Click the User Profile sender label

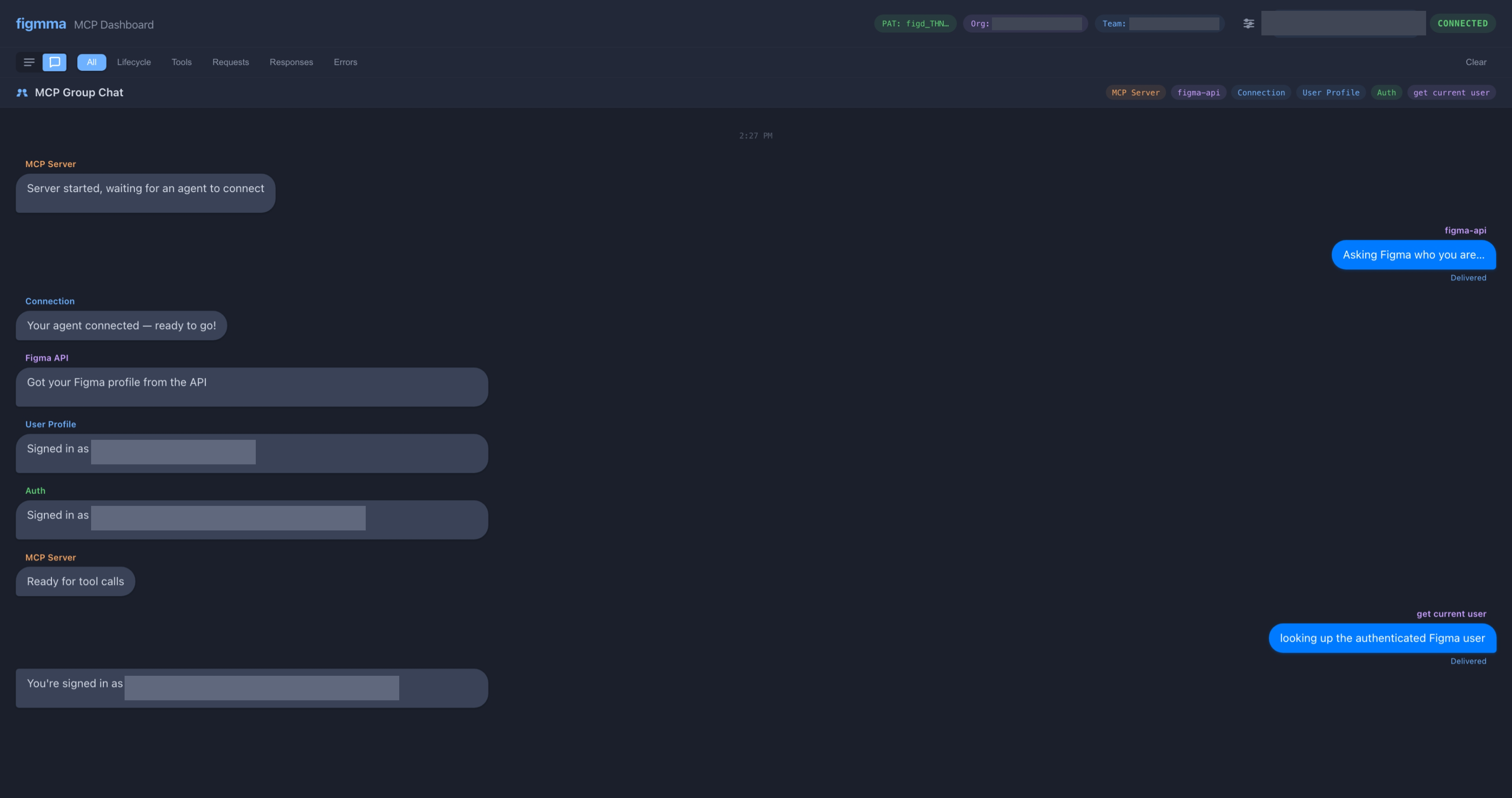point(50,424)
